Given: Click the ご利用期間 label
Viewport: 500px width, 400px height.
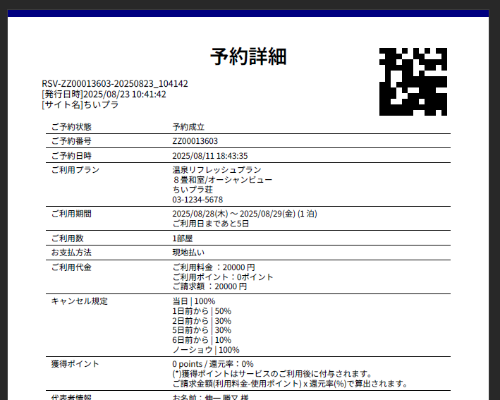Looking at the screenshot, I should (71, 214).
